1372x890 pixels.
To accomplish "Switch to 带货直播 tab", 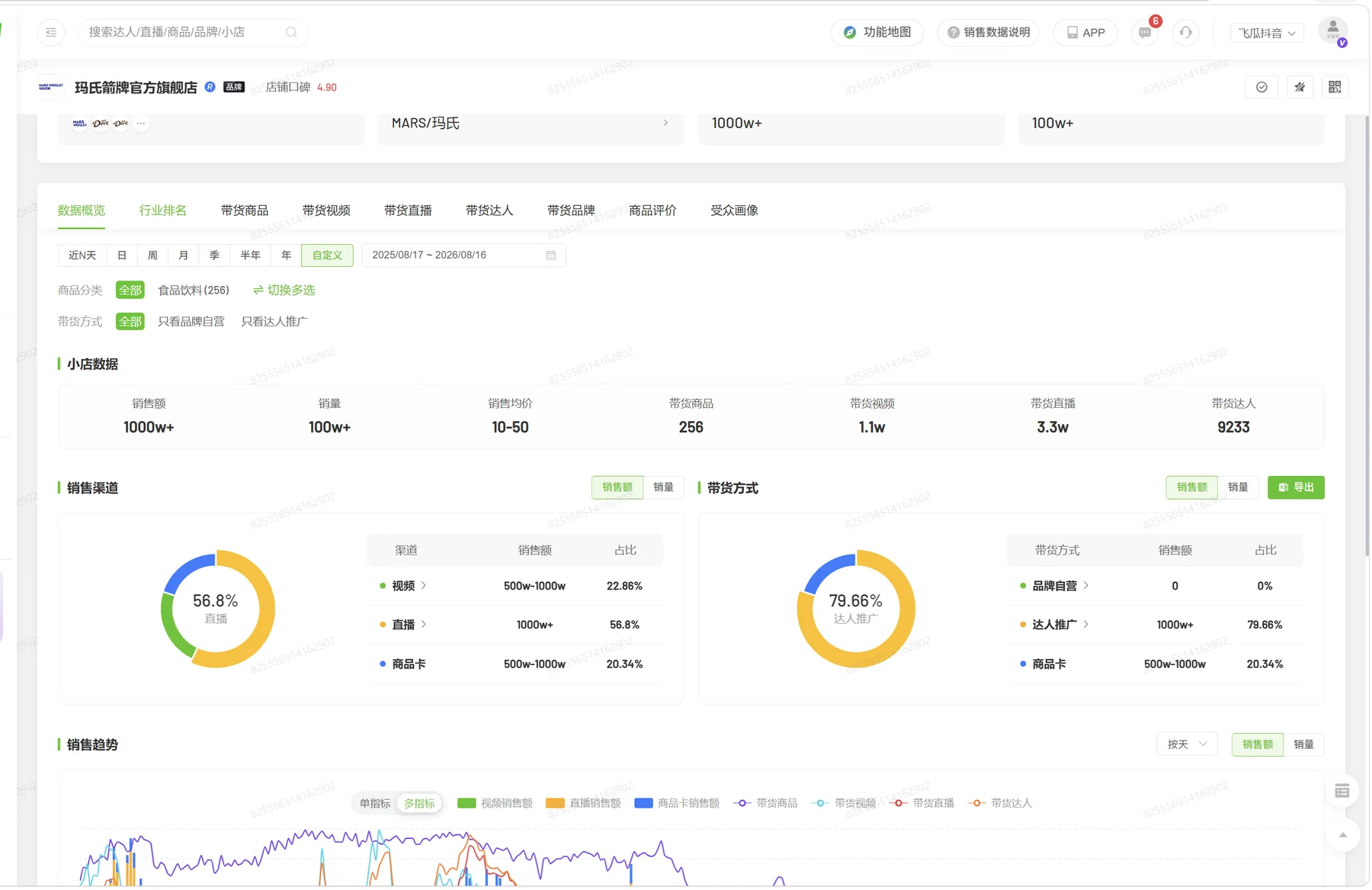I will pyautogui.click(x=408, y=210).
